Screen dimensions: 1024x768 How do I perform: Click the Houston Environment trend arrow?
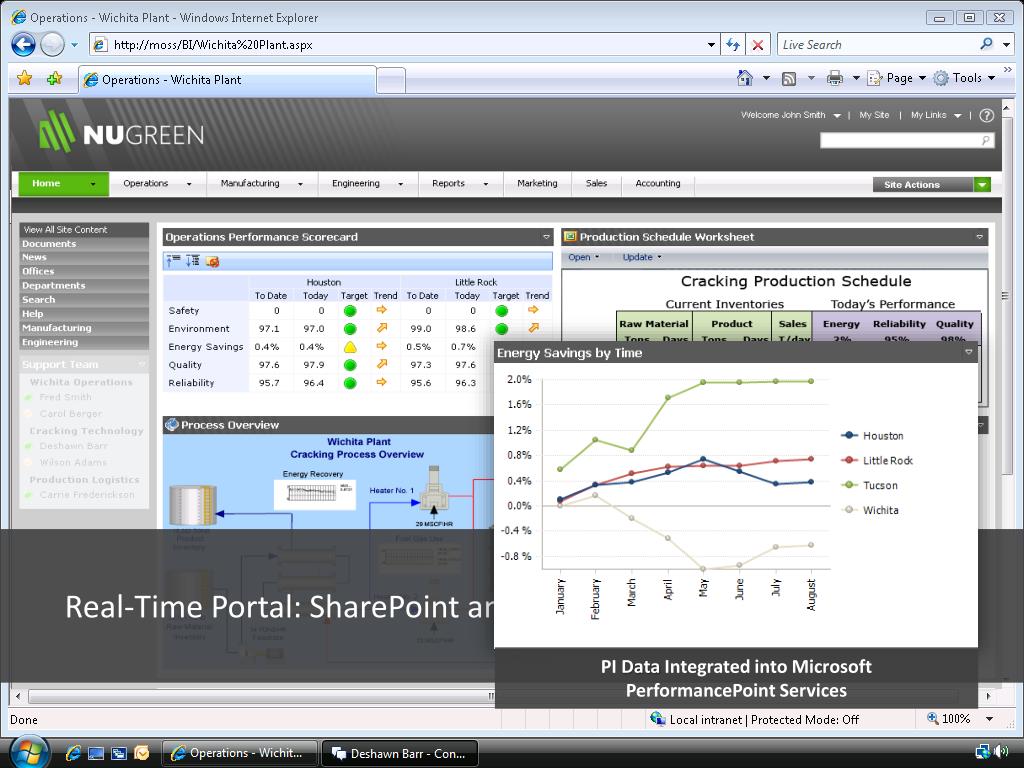point(382,328)
